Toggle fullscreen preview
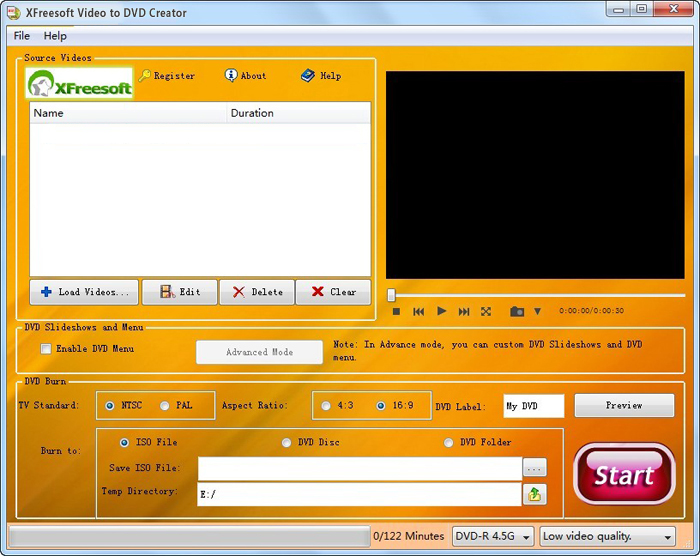The image size is (700, 556). [x=486, y=311]
